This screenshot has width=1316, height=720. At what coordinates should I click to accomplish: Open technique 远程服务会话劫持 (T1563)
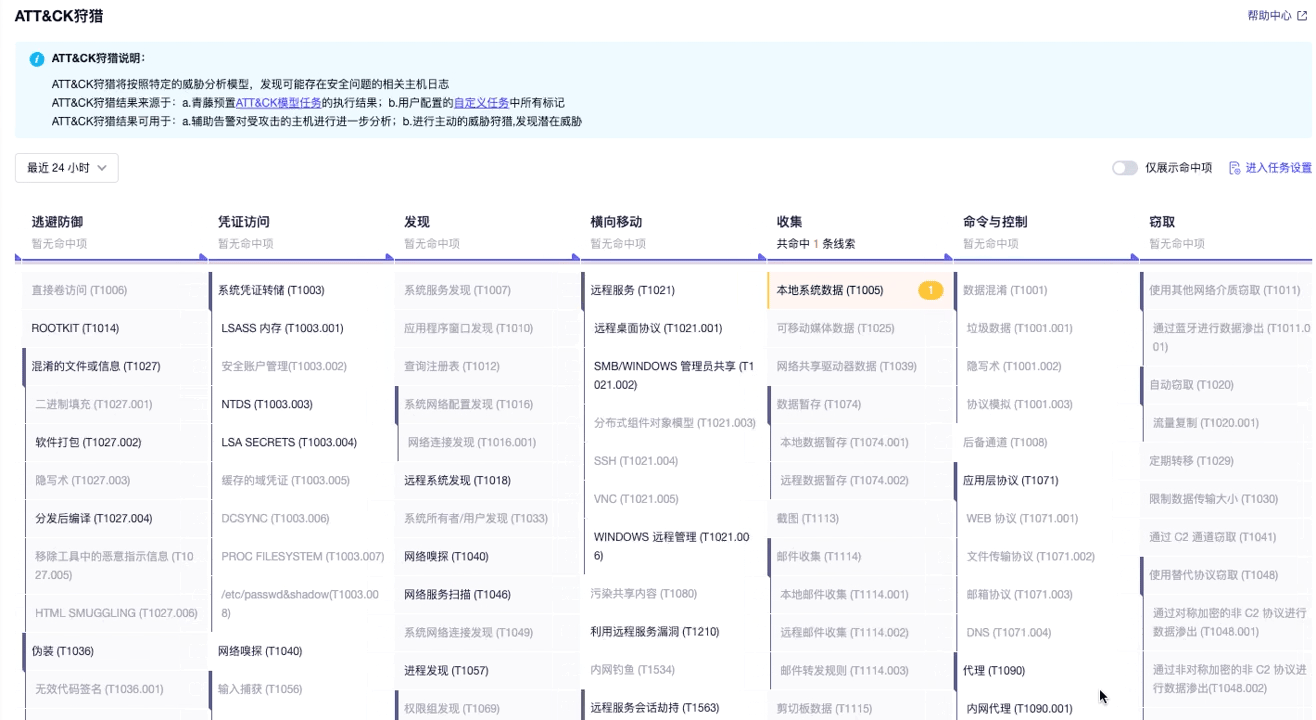pos(654,708)
